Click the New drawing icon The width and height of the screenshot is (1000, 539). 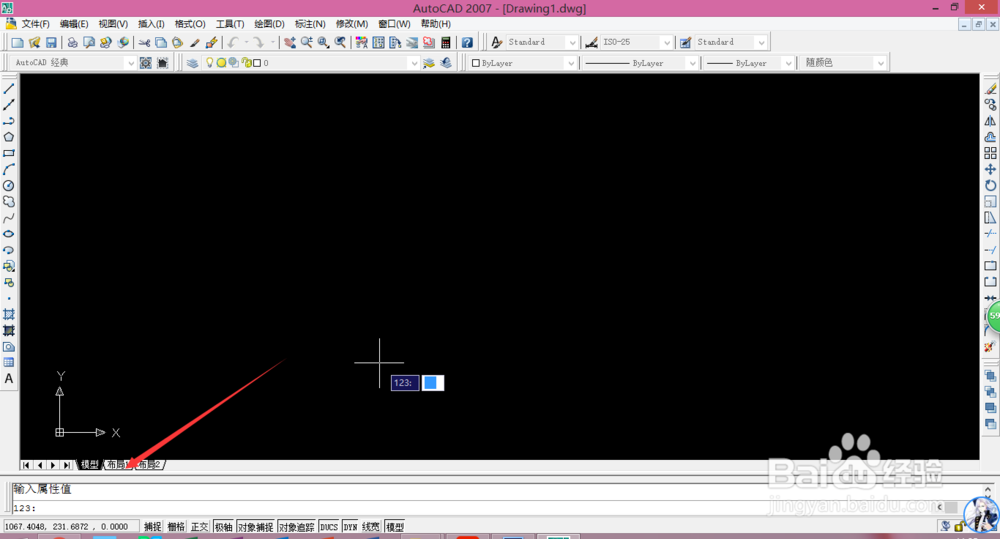[17, 43]
